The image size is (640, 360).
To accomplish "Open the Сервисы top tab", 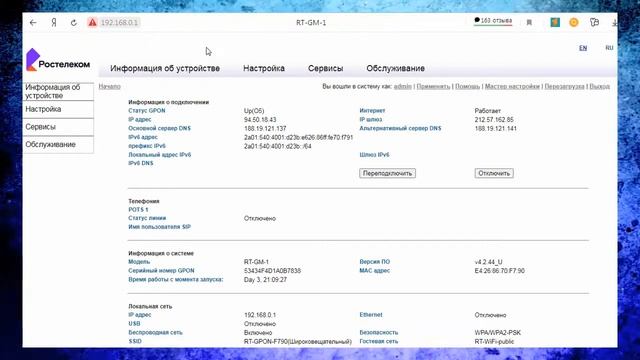I will click(x=325, y=68).
